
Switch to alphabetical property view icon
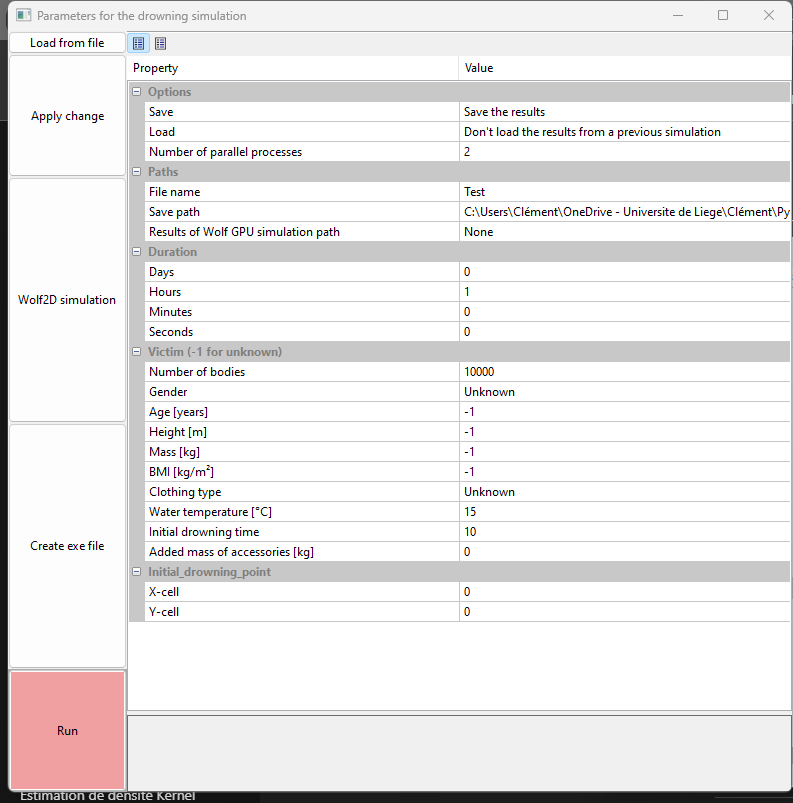pos(160,43)
